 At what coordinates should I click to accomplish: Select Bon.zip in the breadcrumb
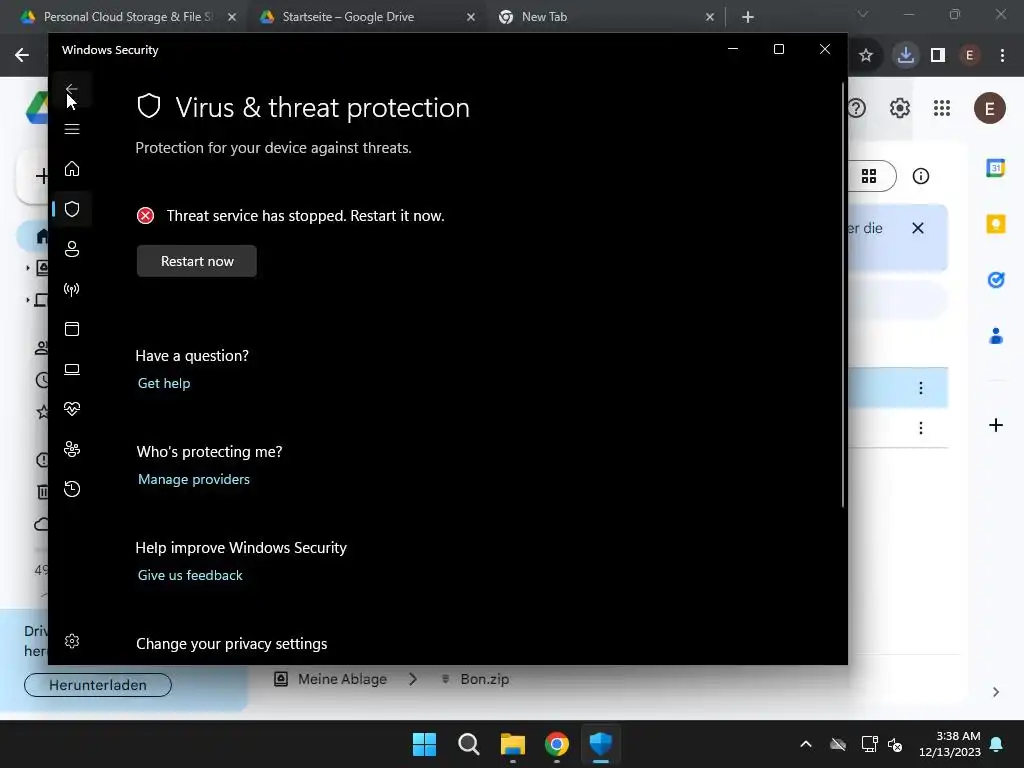(475, 679)
